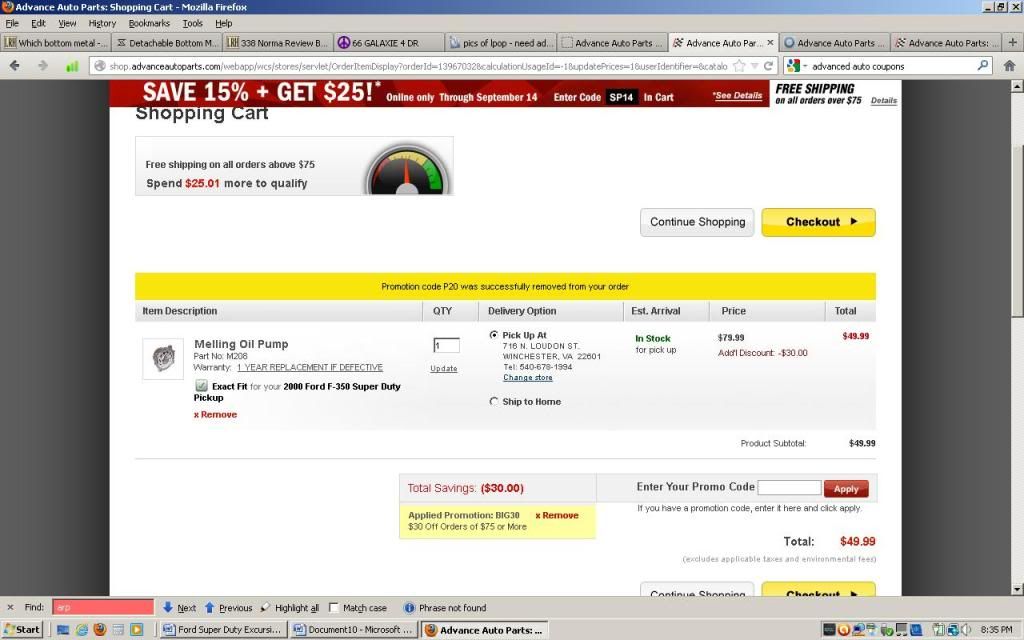This screenshot has width=1024, height=640.
Task: Click the Find text field
Action: [x=103, y=607]
